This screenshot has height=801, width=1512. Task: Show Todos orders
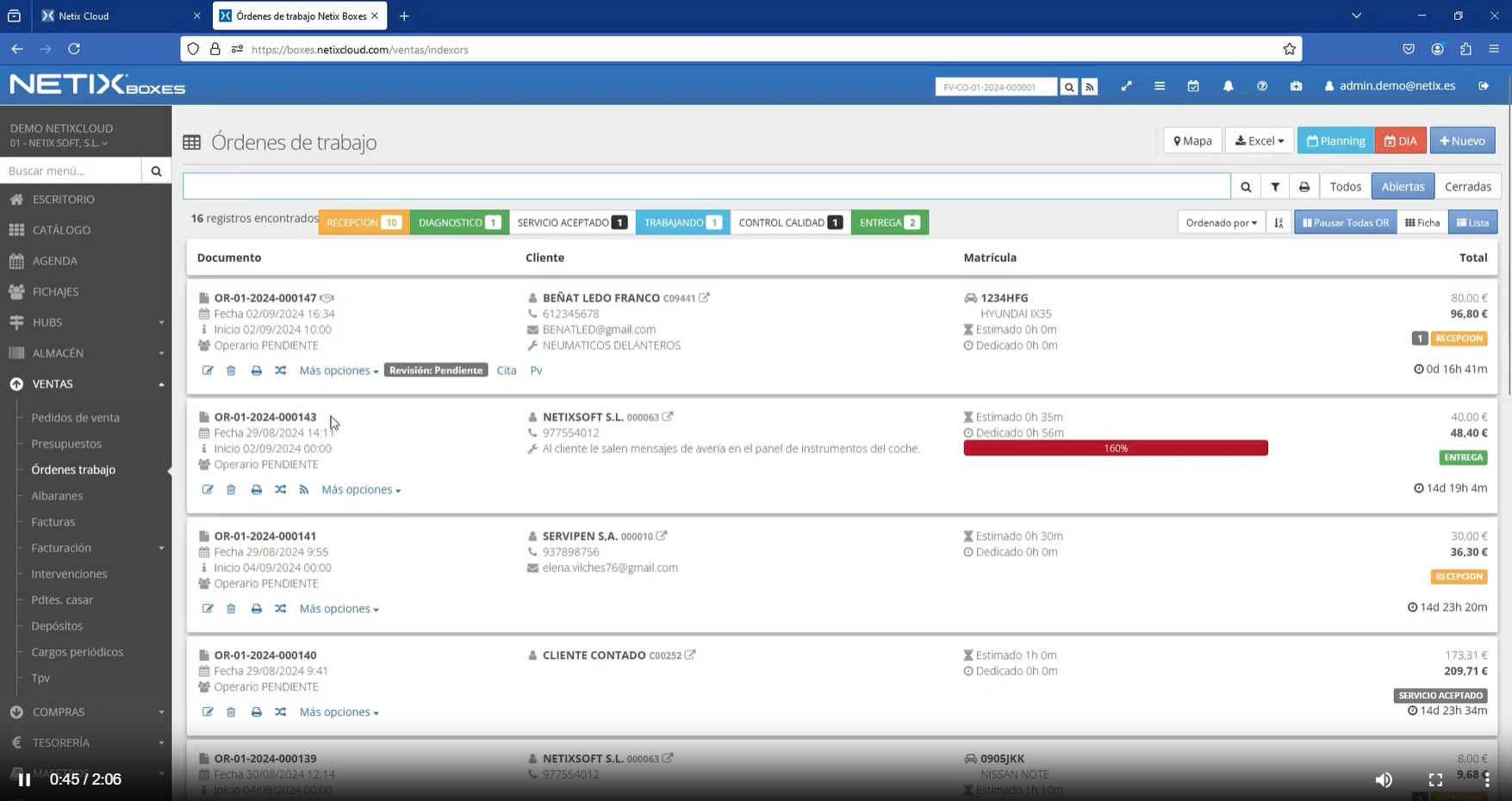[1345, 187]
